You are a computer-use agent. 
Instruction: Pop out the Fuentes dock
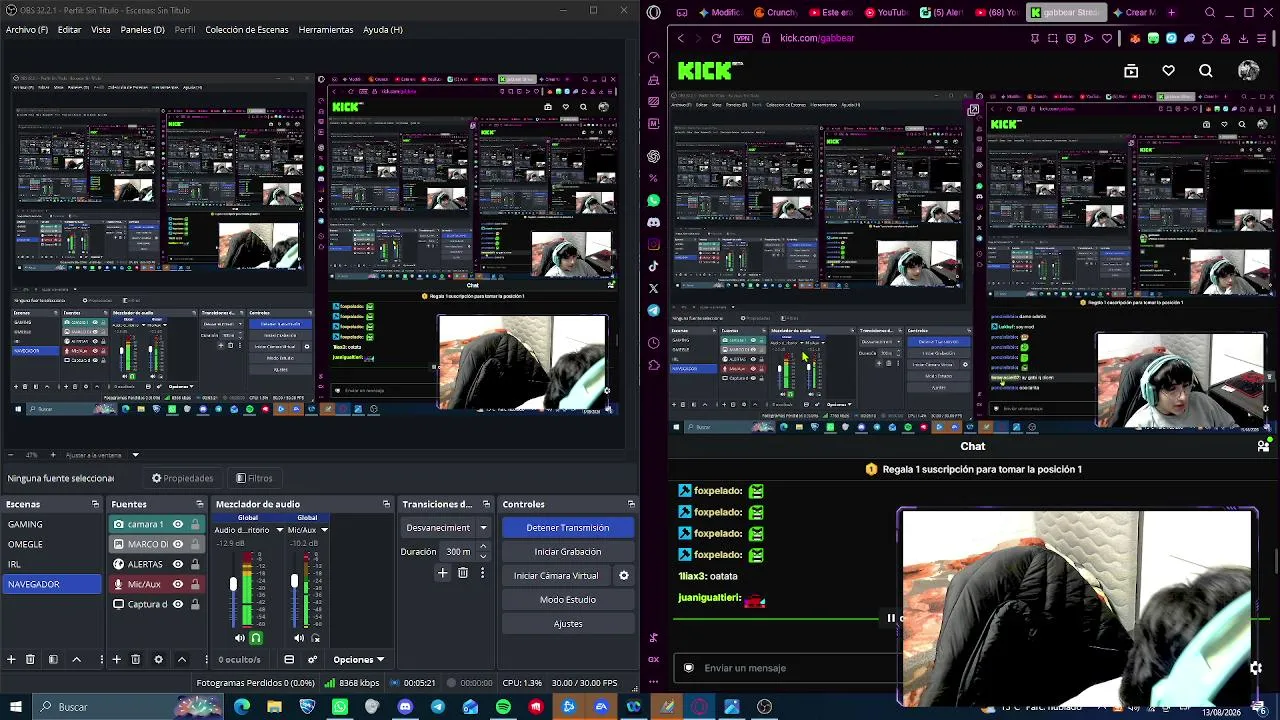pos(200,504)
